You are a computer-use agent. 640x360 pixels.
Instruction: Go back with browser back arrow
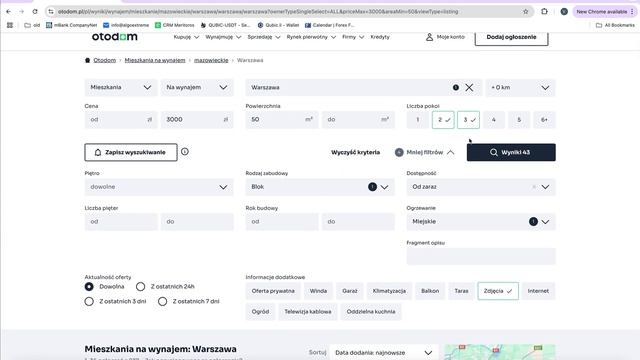(x=9, y=11)
